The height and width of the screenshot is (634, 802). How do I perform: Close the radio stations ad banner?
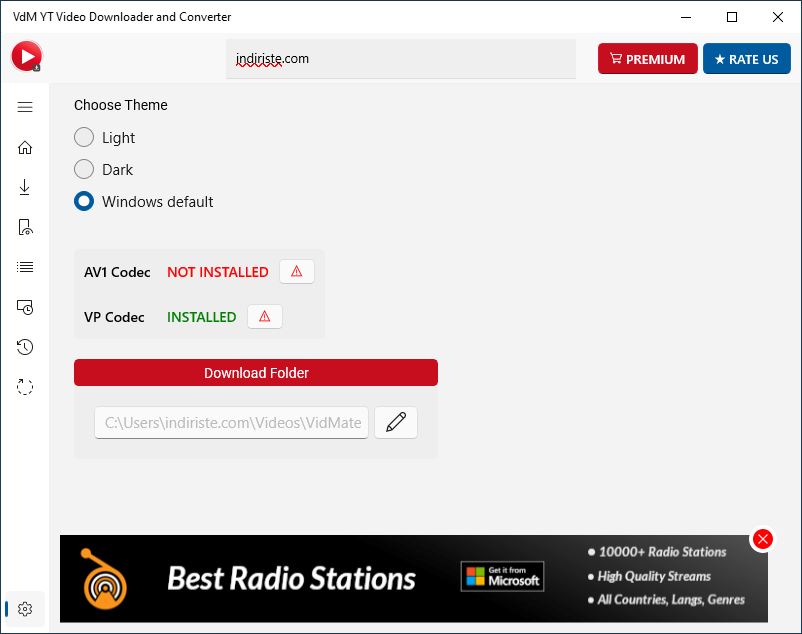coord(763,539)
